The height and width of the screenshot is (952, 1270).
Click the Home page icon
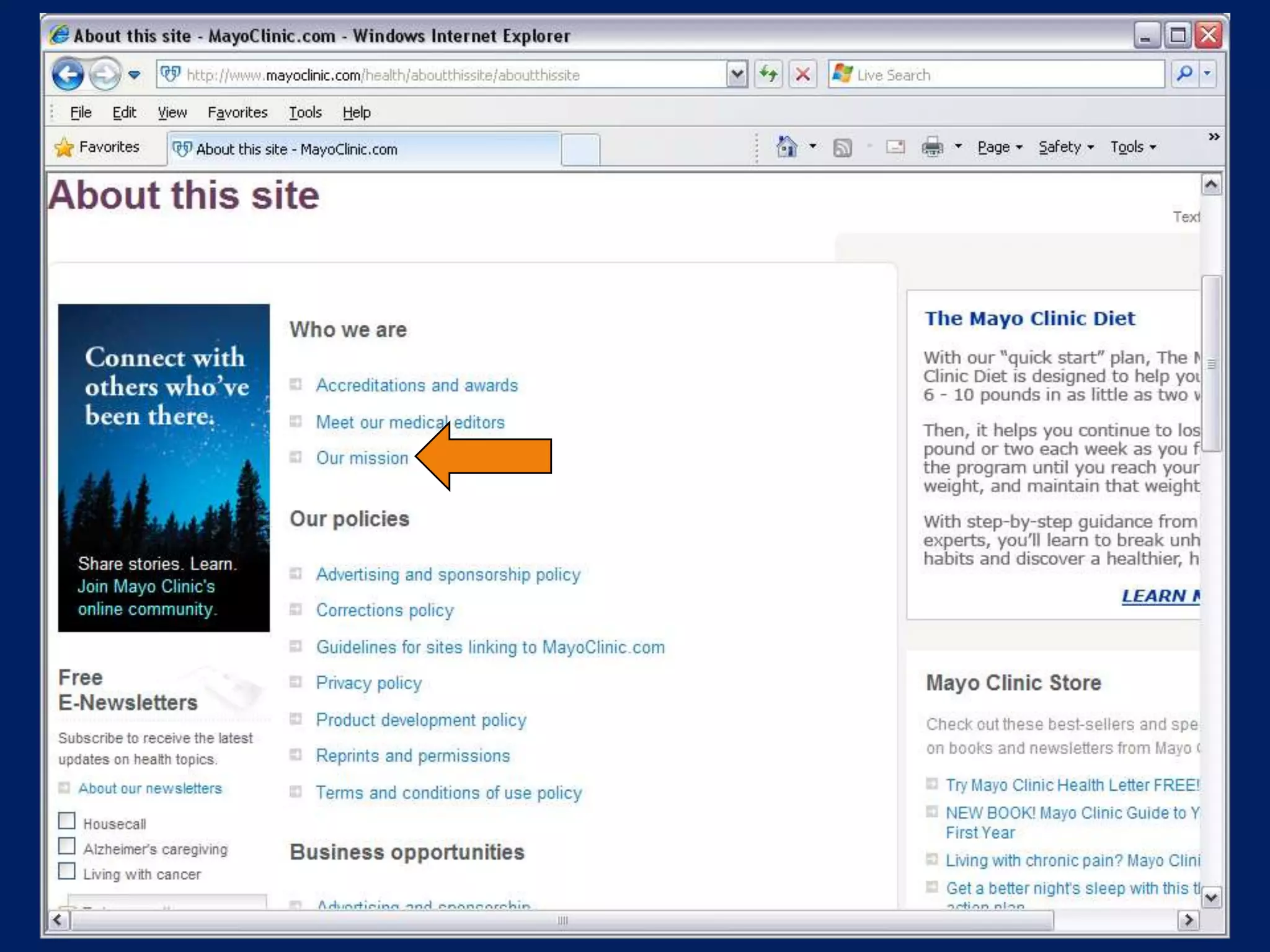click(x=787, y=147)
